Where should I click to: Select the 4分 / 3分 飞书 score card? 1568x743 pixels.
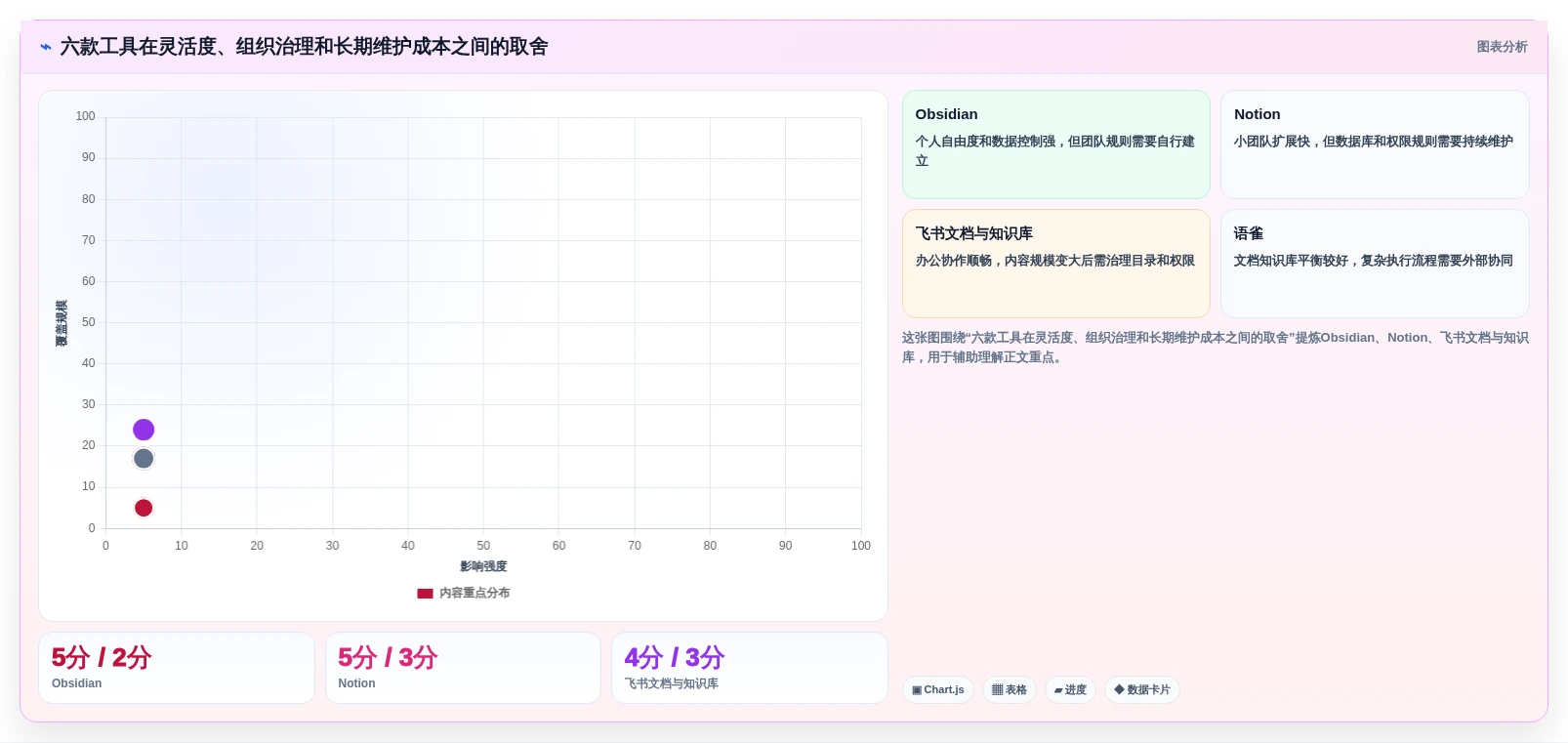click(x=750, y=668)
